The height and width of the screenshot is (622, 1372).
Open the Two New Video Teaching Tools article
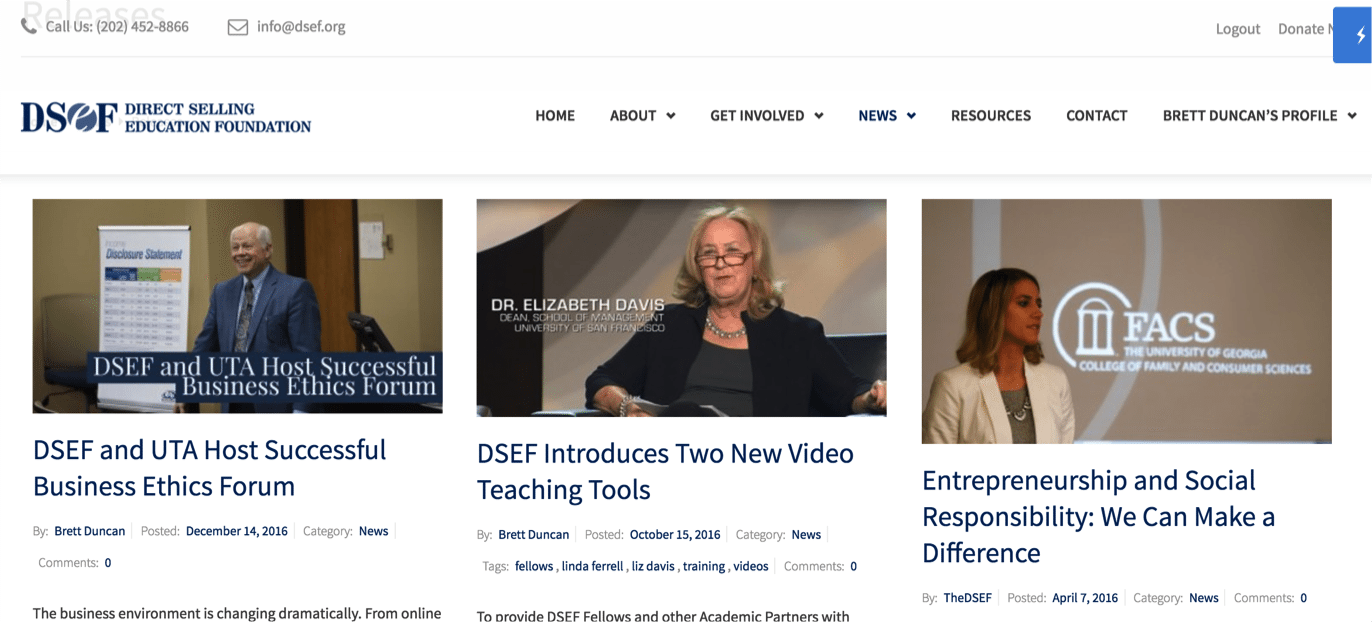coord(665,472)
